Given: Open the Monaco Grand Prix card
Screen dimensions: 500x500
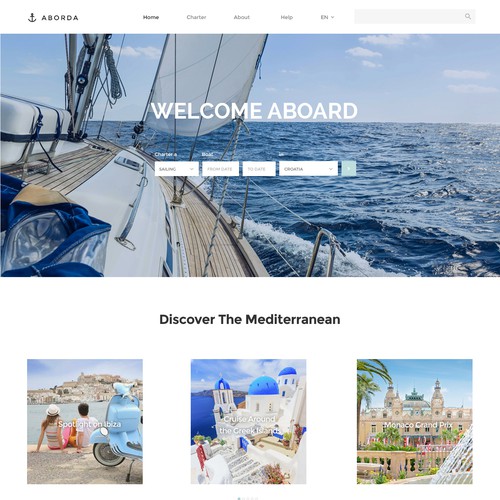Looking at the screenshot, I should [x=415, y=421].
